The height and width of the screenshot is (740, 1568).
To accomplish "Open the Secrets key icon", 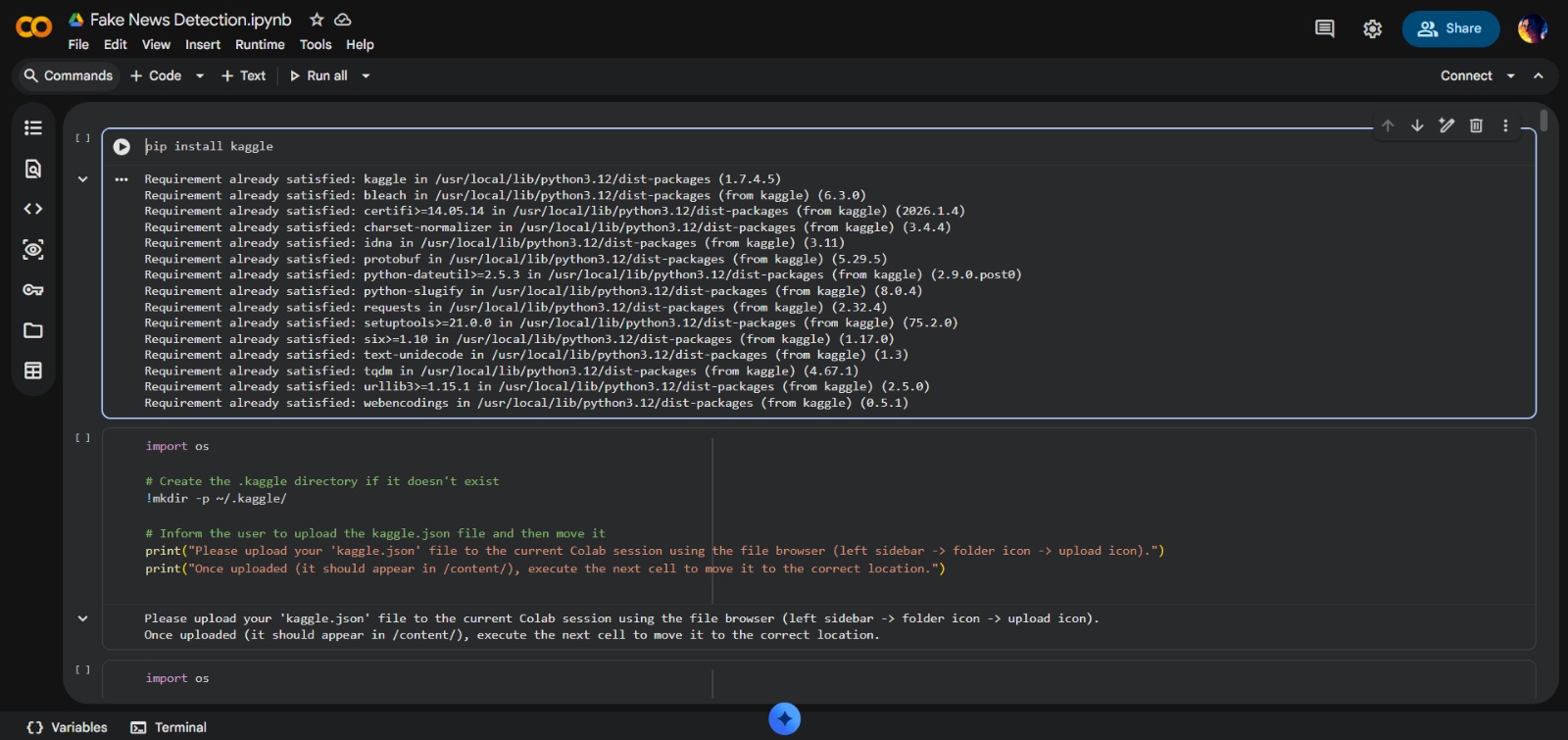I will [33, 290].
